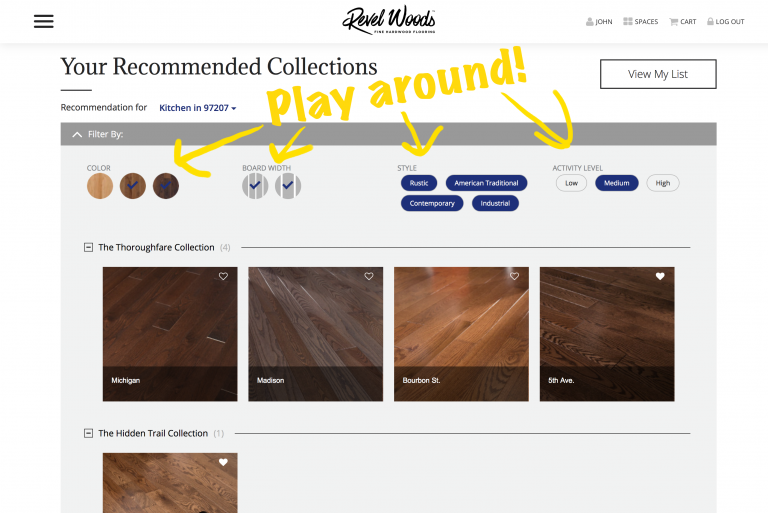Open the hamburger menu icon

pos(44,21)
